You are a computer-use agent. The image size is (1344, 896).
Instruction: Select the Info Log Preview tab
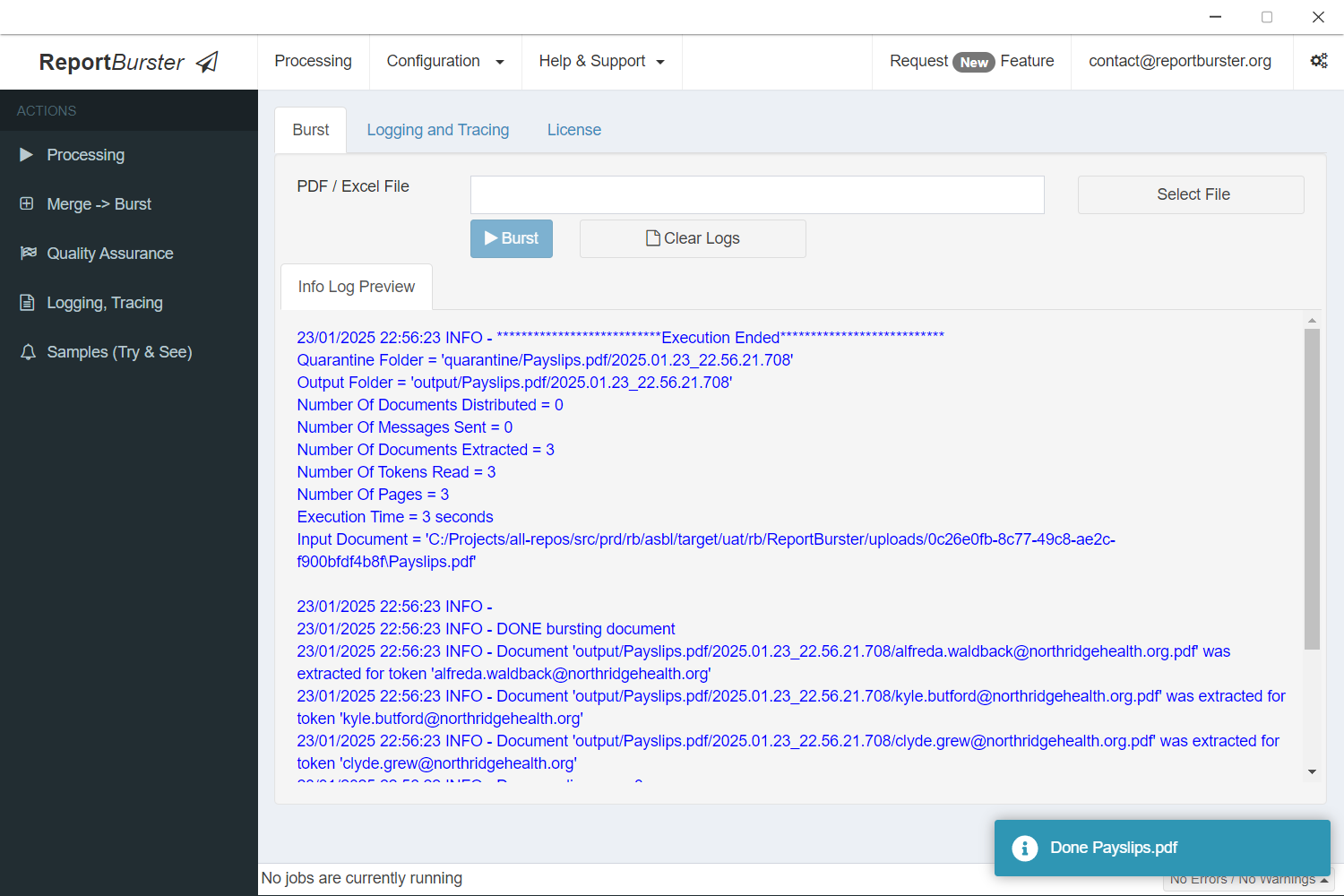(356, 286)
